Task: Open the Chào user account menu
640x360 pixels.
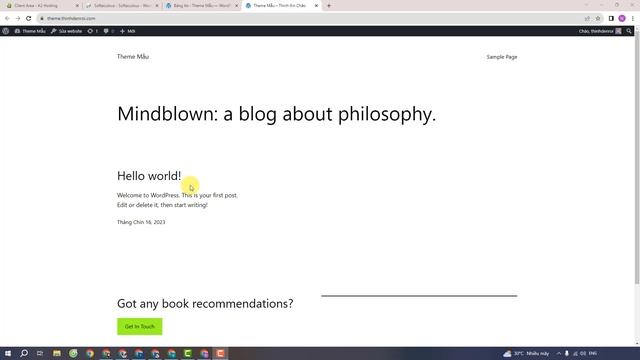Action: (600, 31)
